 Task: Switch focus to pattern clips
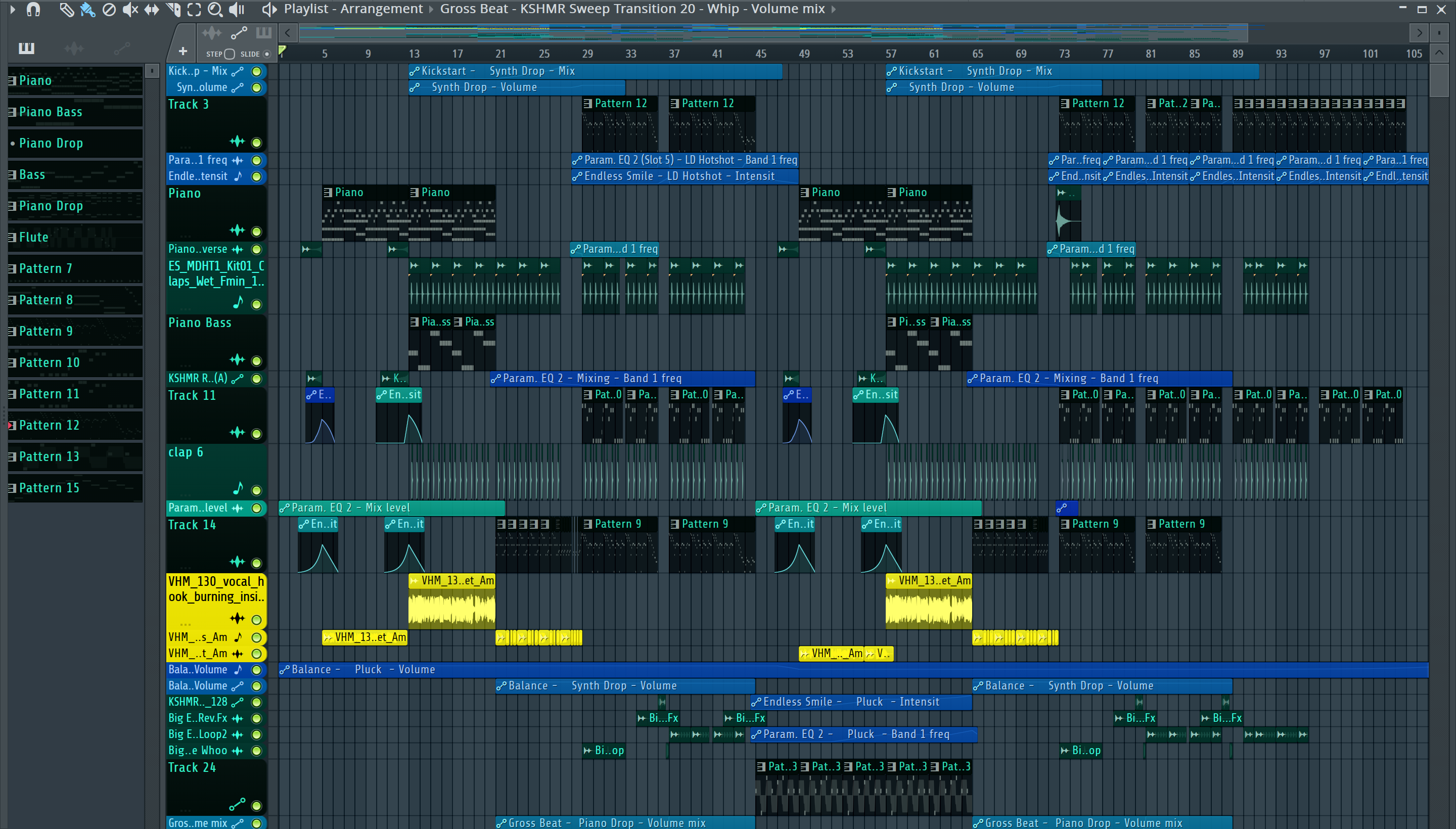point(263,32)
